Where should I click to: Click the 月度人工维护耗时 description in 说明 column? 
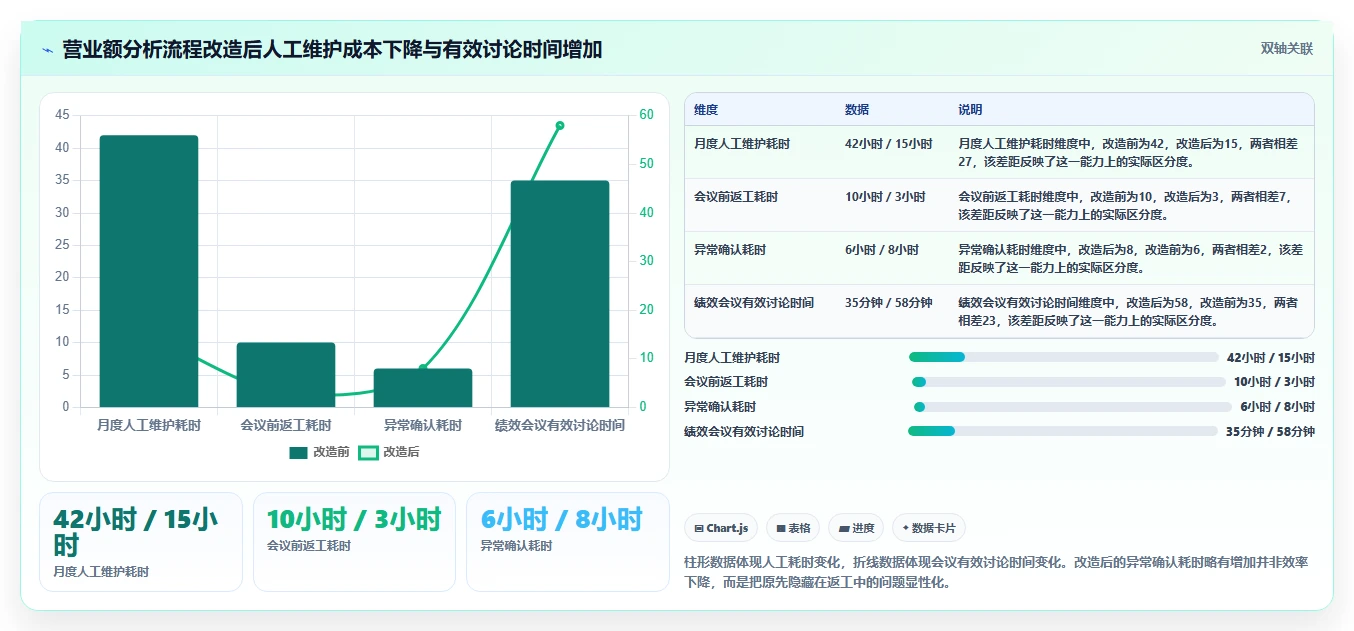(1128, 152)
